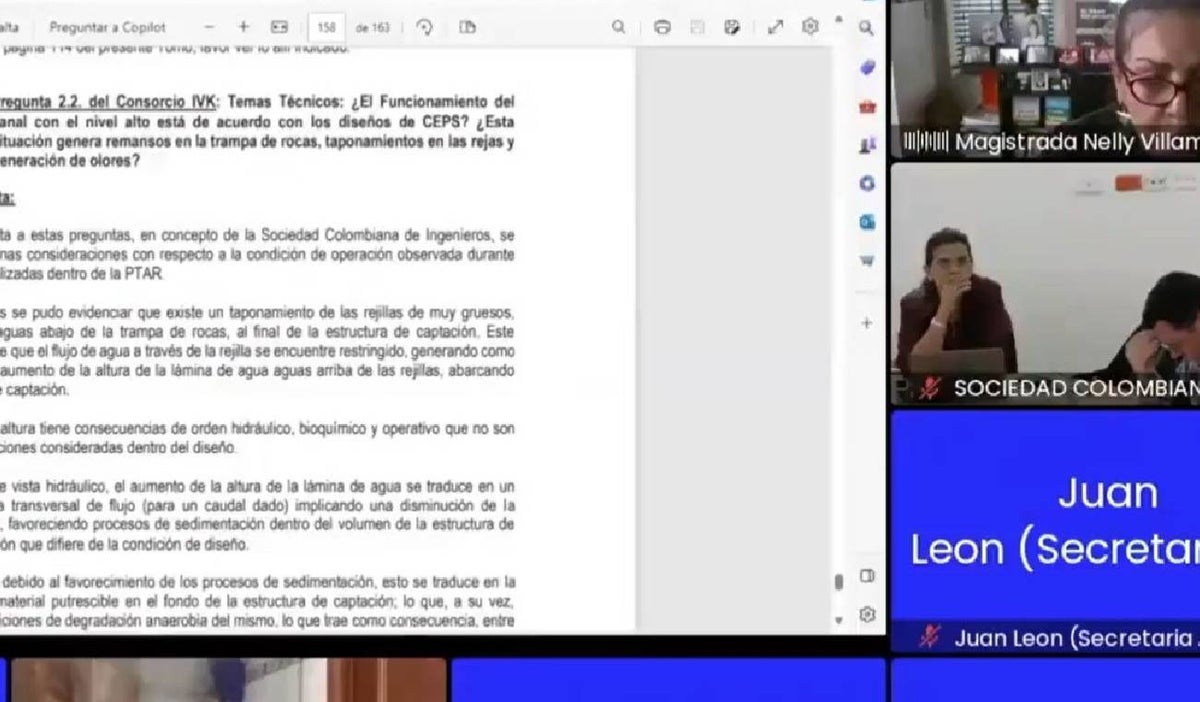
Task: Click Preguntar a Copilot button
Action: pos(108,27)
